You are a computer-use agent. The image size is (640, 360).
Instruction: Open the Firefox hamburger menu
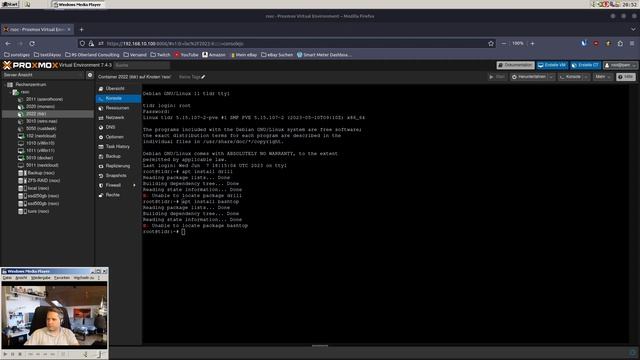pyautogui.click(x=632, y=43)
